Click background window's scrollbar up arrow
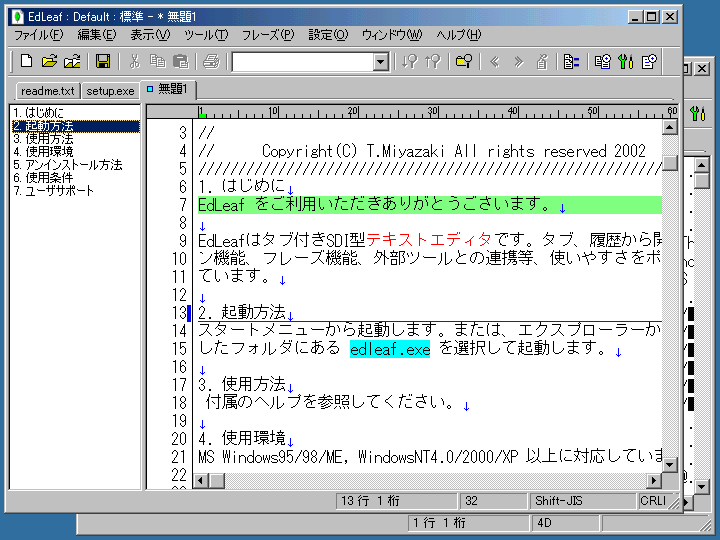 [x=702, y=165]
